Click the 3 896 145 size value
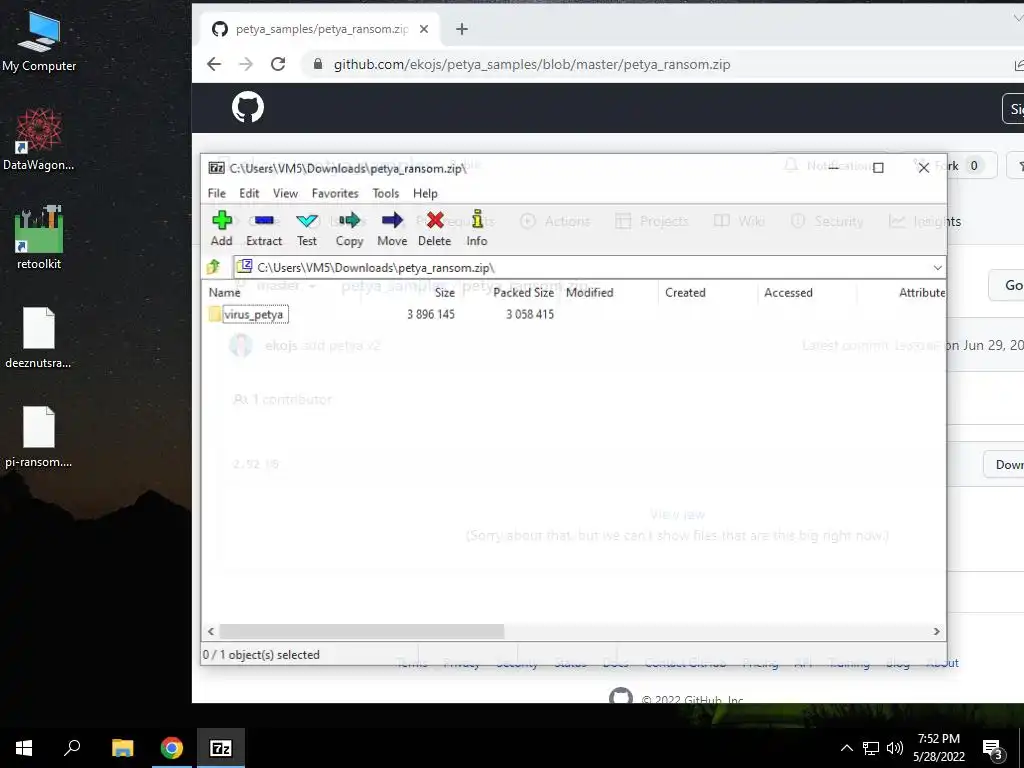This screenshot has width=1024, height=768. click(x=430, y=314)
